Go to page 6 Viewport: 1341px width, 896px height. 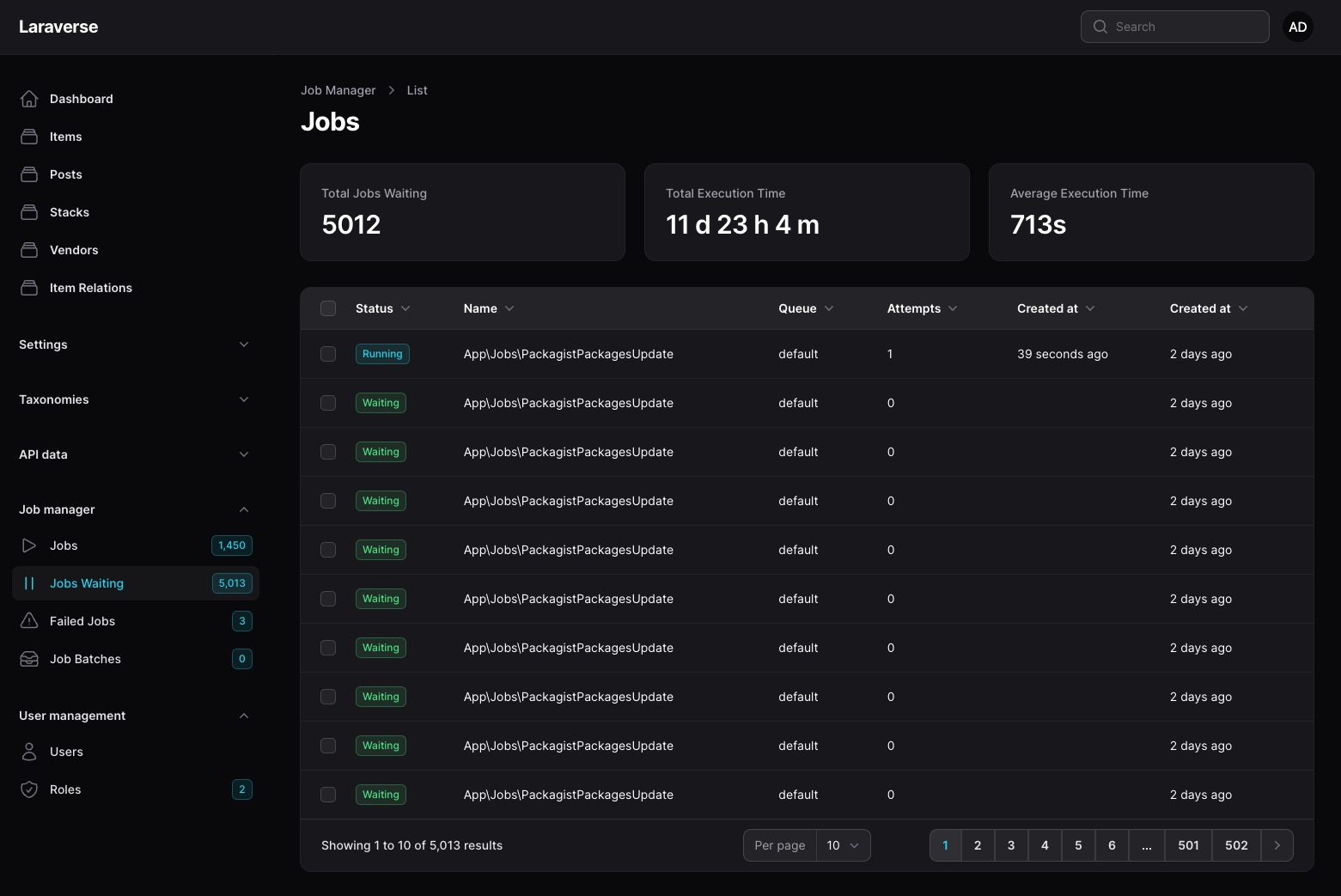tap(1112, 845)
